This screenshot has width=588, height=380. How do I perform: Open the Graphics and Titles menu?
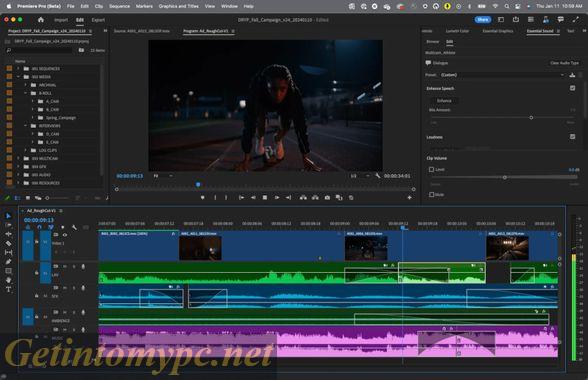(x=178, y=6)
